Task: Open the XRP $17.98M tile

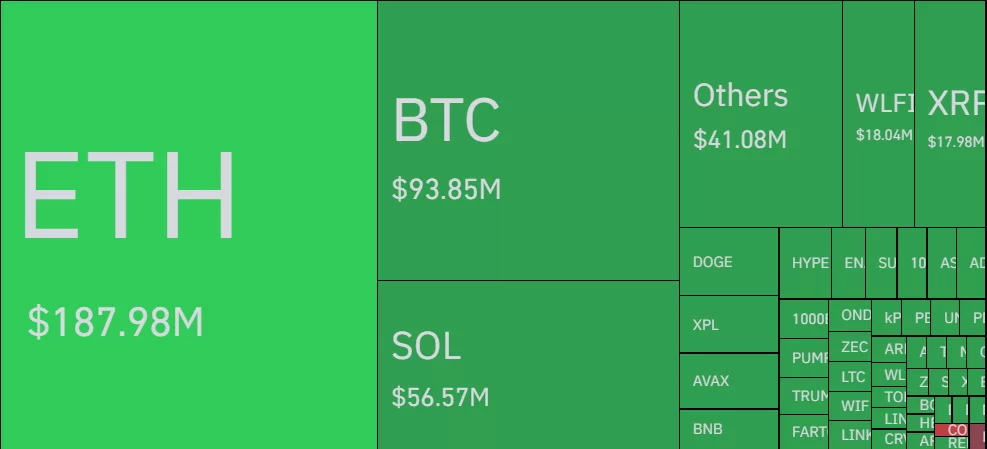Action: (x=950, y=113)
